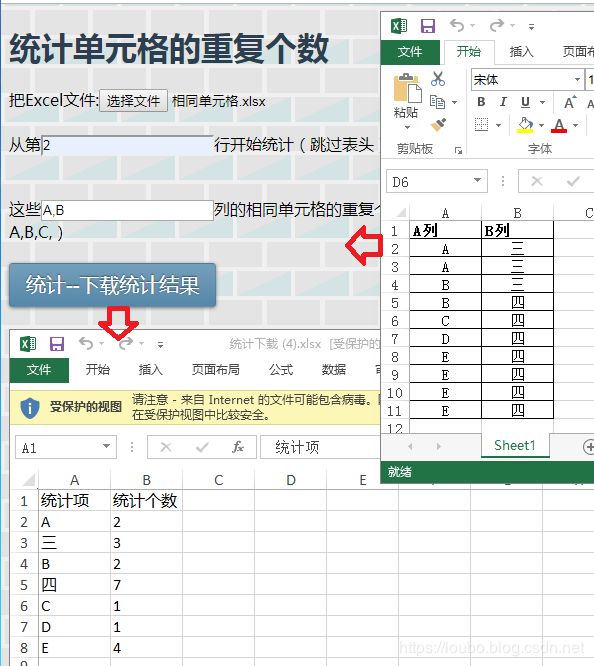Switch to the 开始 tab in the lower Excel window
The image size is (594, 666).
[x=98, y=370]
